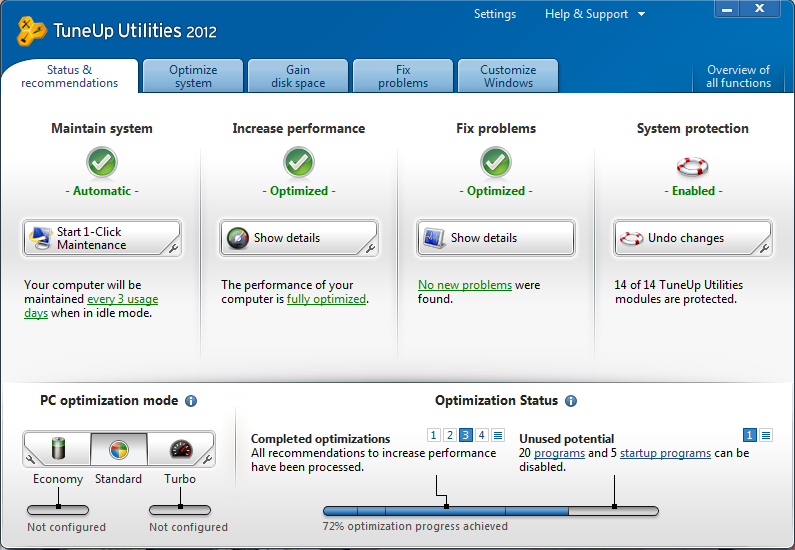Click the wrench on Undo changes button

coord(764,248)
